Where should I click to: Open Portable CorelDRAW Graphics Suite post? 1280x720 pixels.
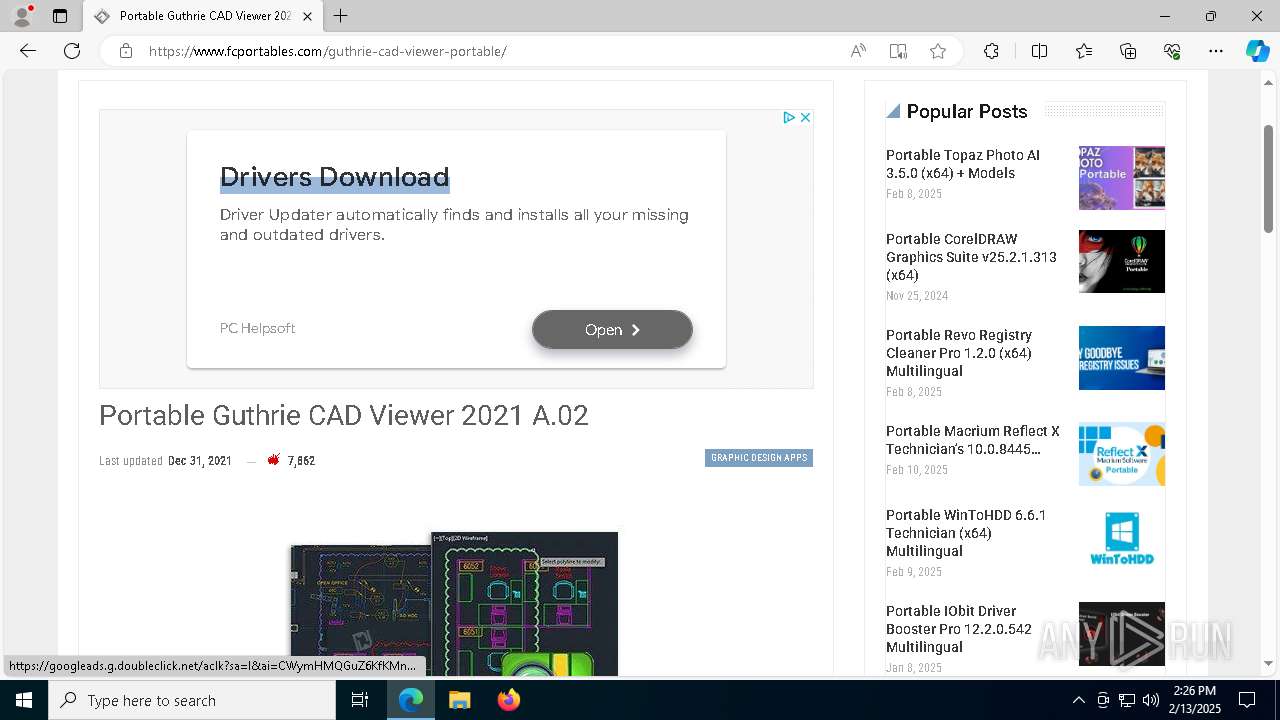pyautogui.click(x=971, y=257)
